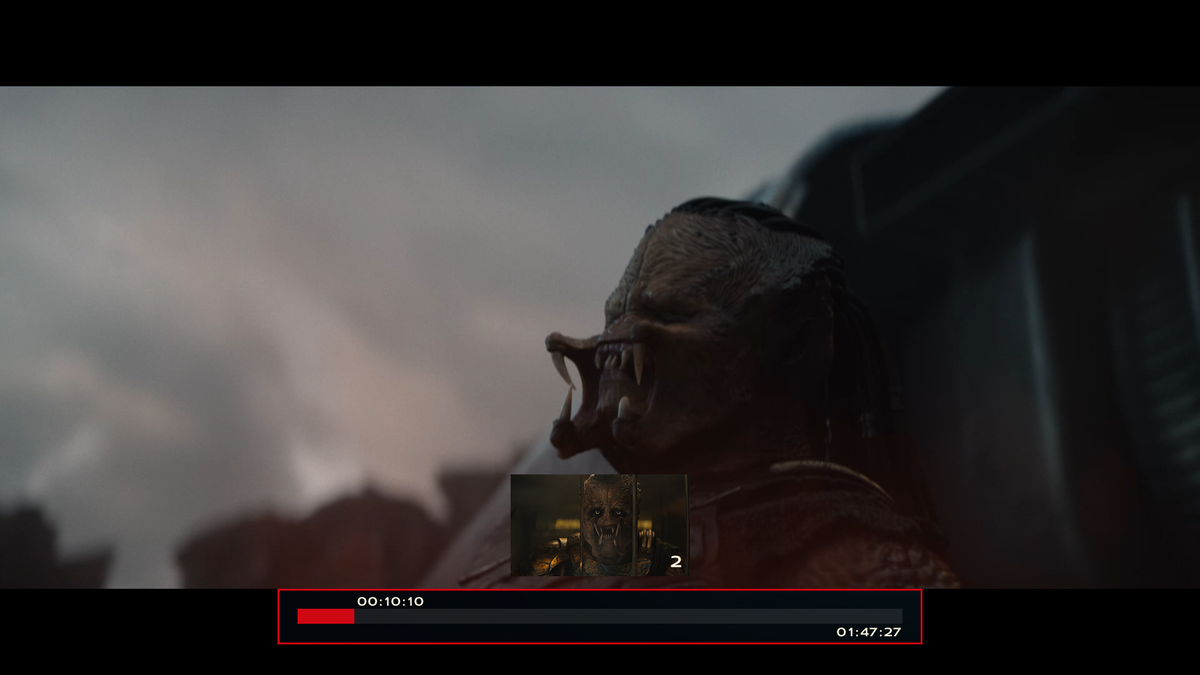Screen dimensions: 1200x675
Task: Jump to the far end of the progress bar
Action: click(900, 616)
